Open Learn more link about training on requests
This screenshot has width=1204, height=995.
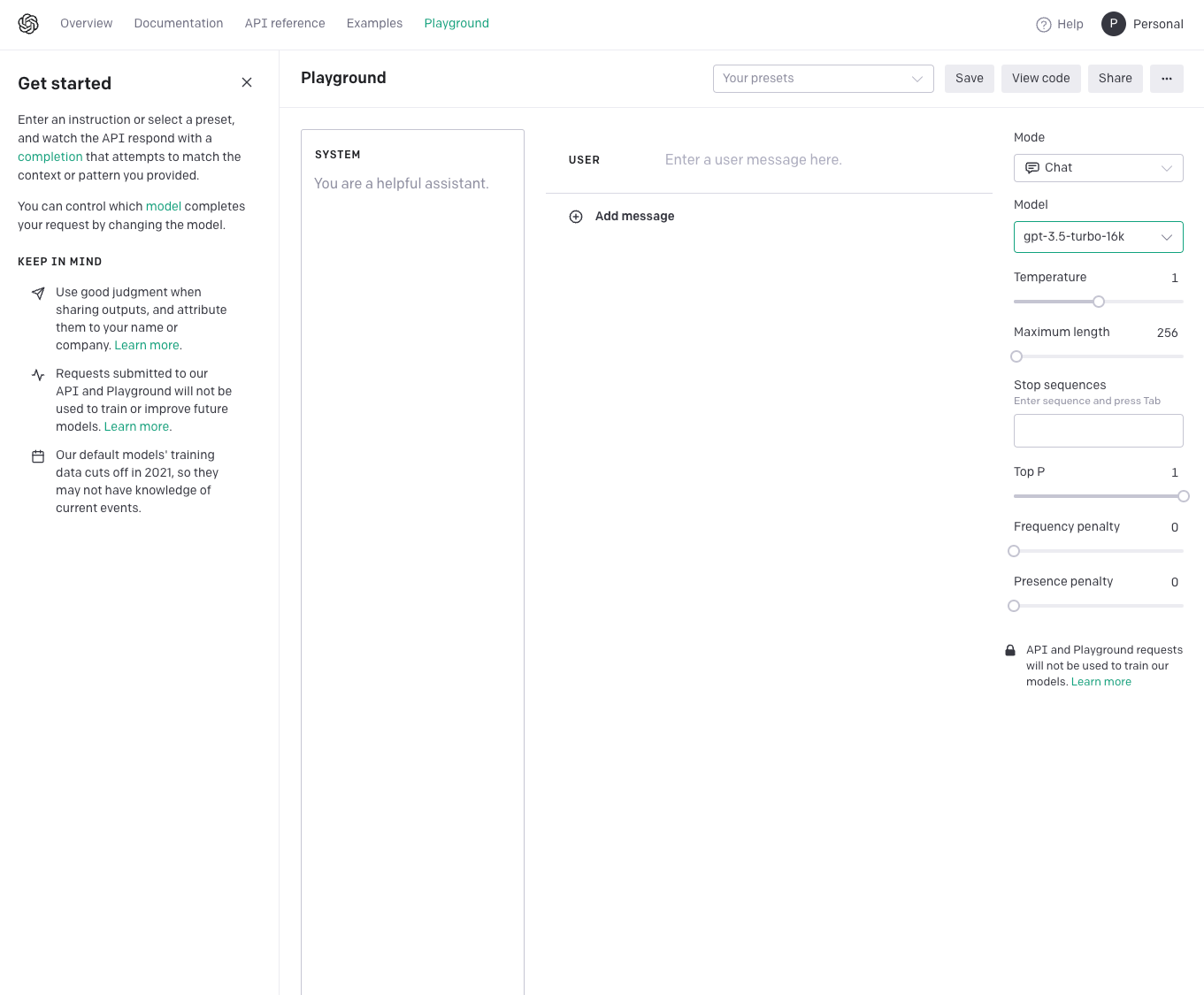point(137,427)
